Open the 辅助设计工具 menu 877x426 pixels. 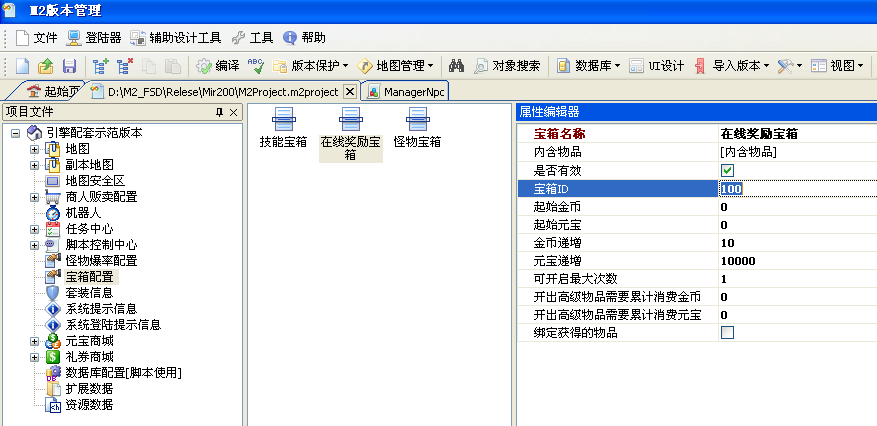pos(176,38)
